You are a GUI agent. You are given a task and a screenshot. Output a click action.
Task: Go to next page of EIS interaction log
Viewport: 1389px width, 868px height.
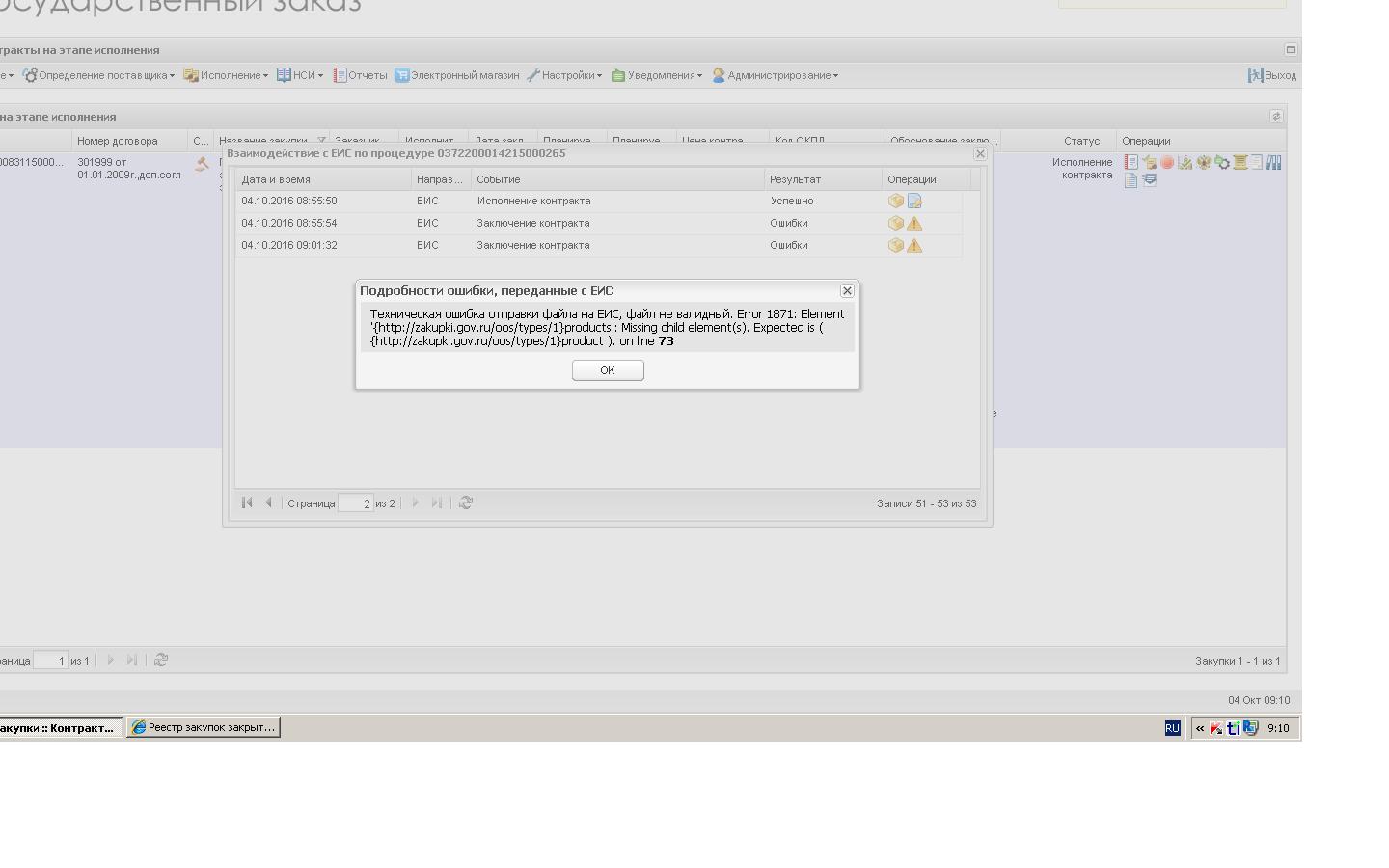click(416, 502)
